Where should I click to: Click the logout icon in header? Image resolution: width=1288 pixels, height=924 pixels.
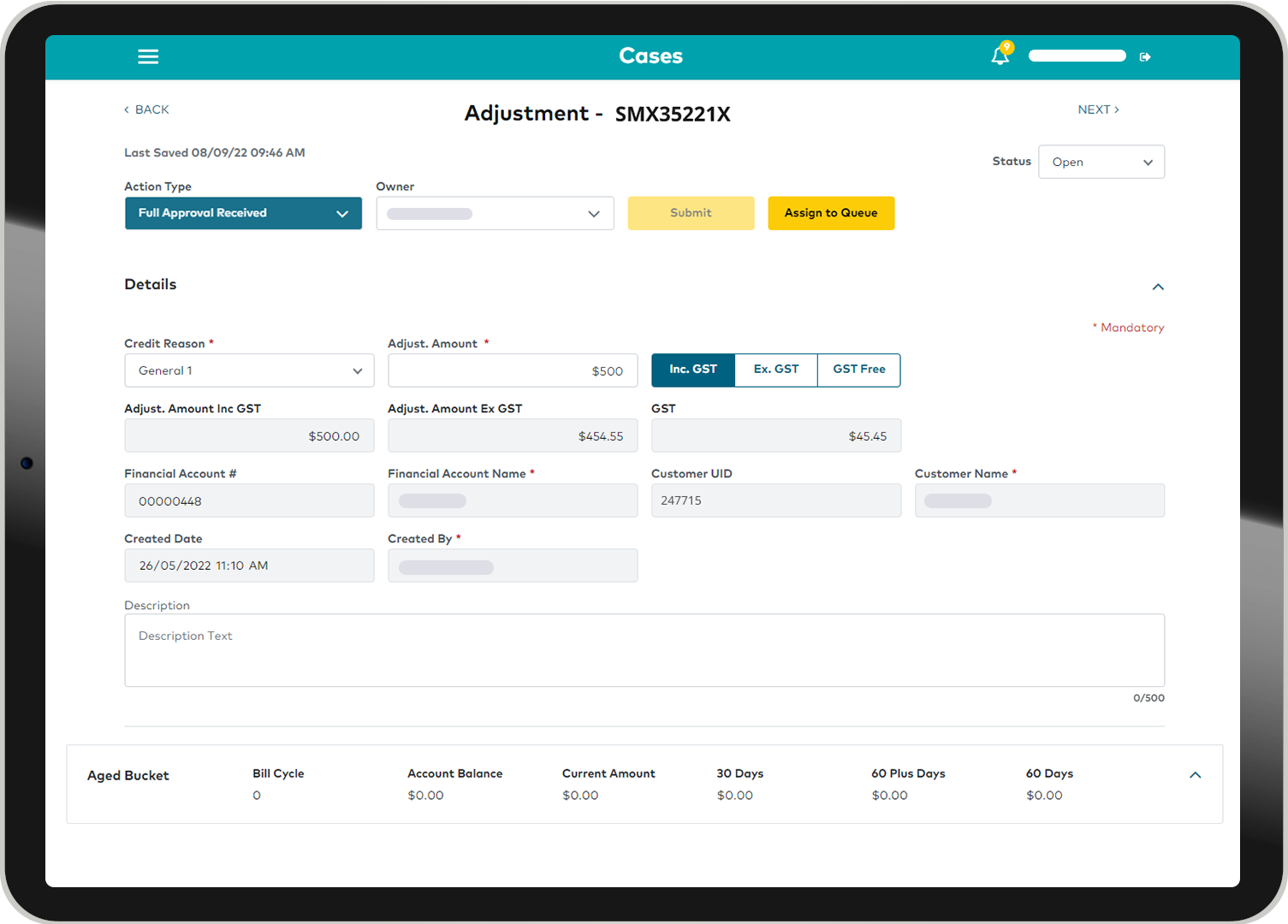click(1145, 56)
